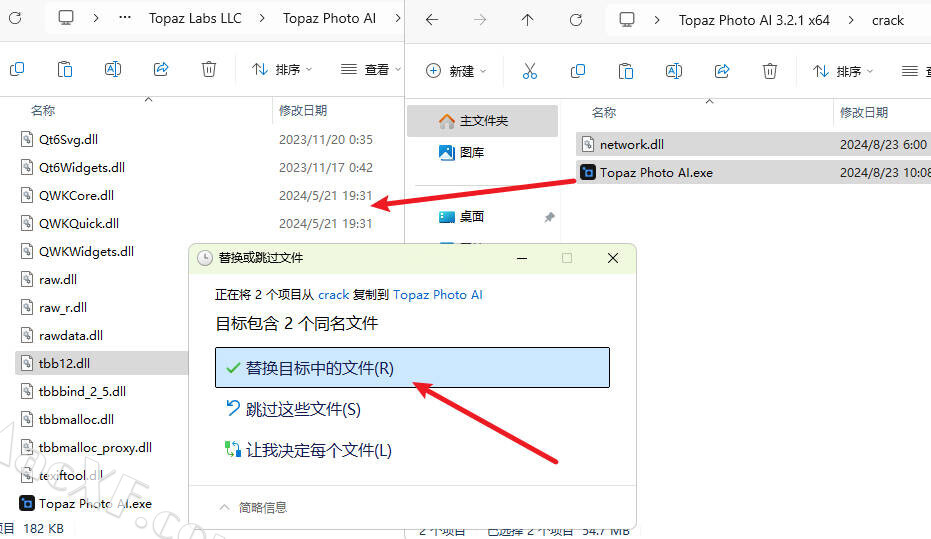Screen dimensions: 931x539
Task: Click PC monitor icon in right address bar
Action: [x=626, y=20]
